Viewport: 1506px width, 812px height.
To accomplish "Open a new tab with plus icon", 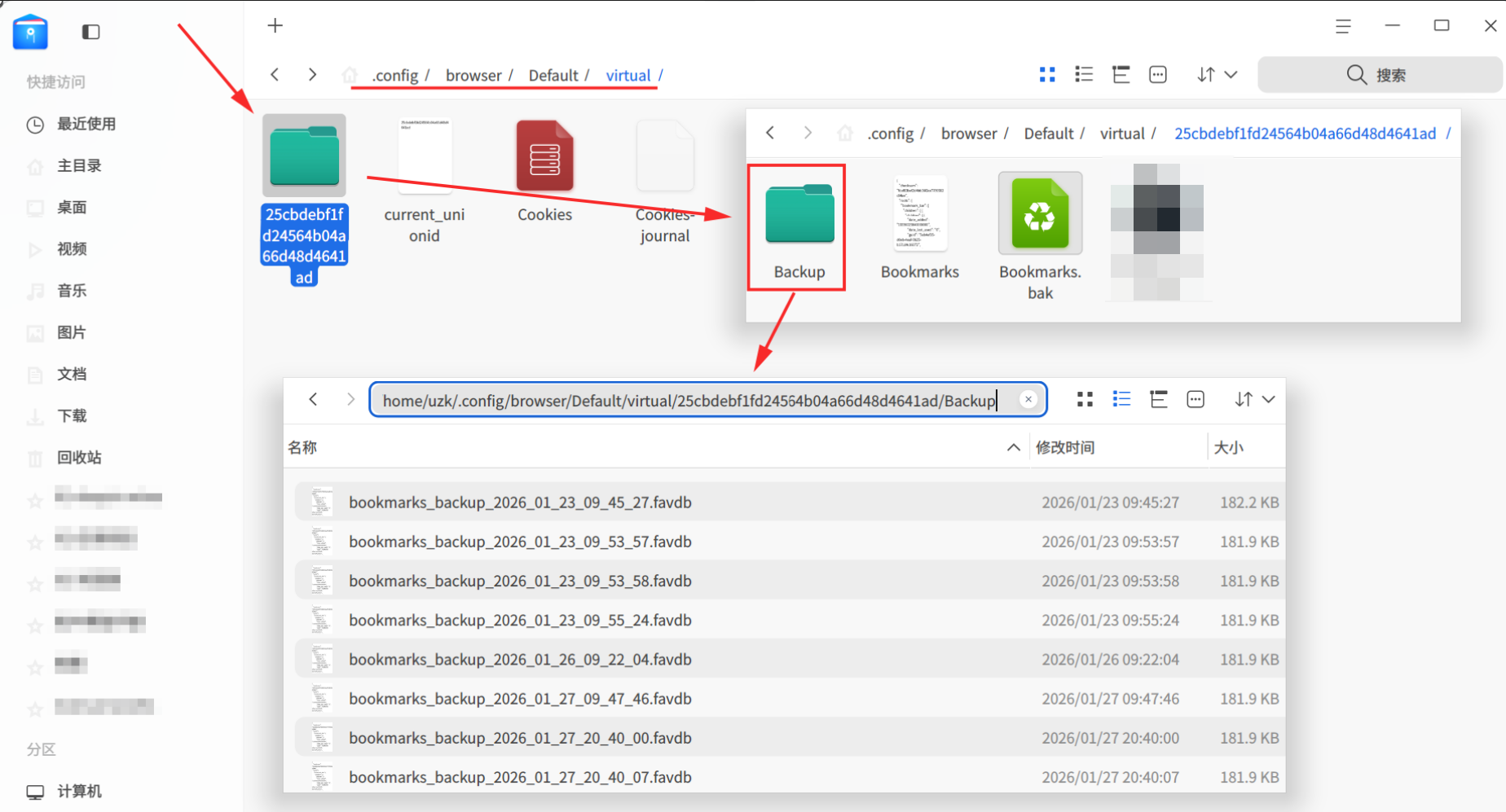I will [x=275, y=26].
